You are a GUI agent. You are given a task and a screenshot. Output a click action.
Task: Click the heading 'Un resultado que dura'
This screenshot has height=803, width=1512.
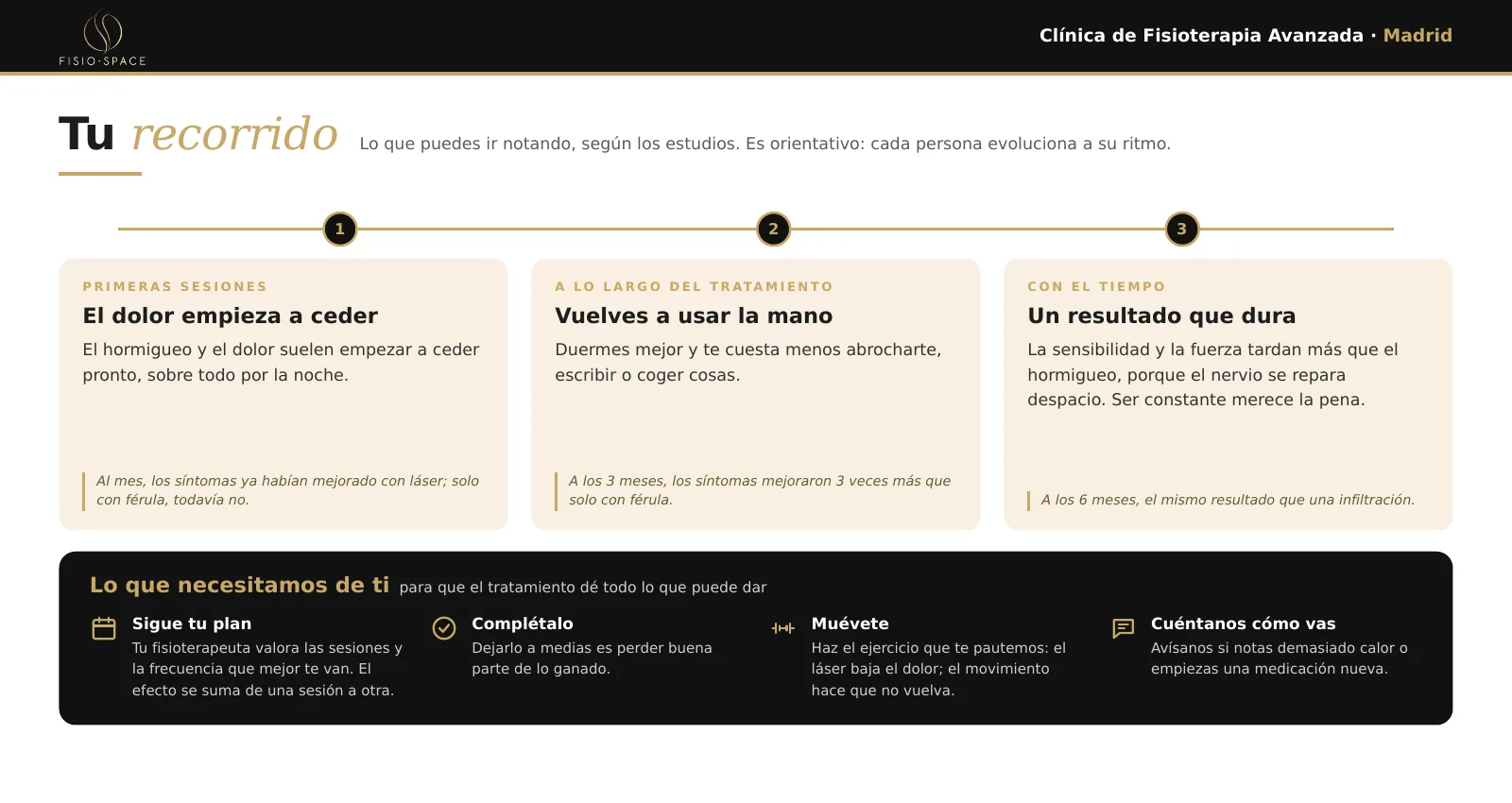[x=1161, y=316]
